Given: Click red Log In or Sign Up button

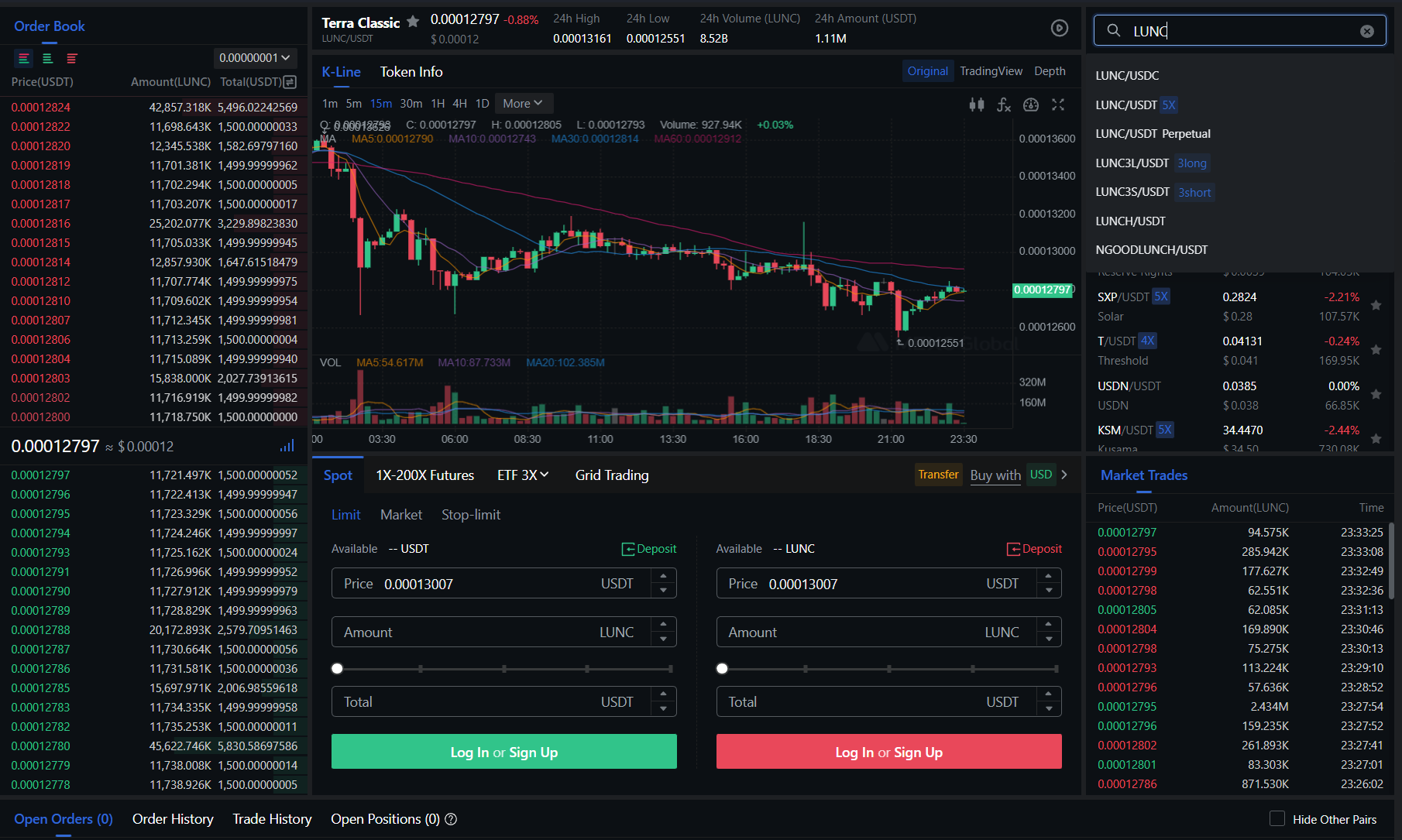Looking at the screenshot, I should (889, 752).
